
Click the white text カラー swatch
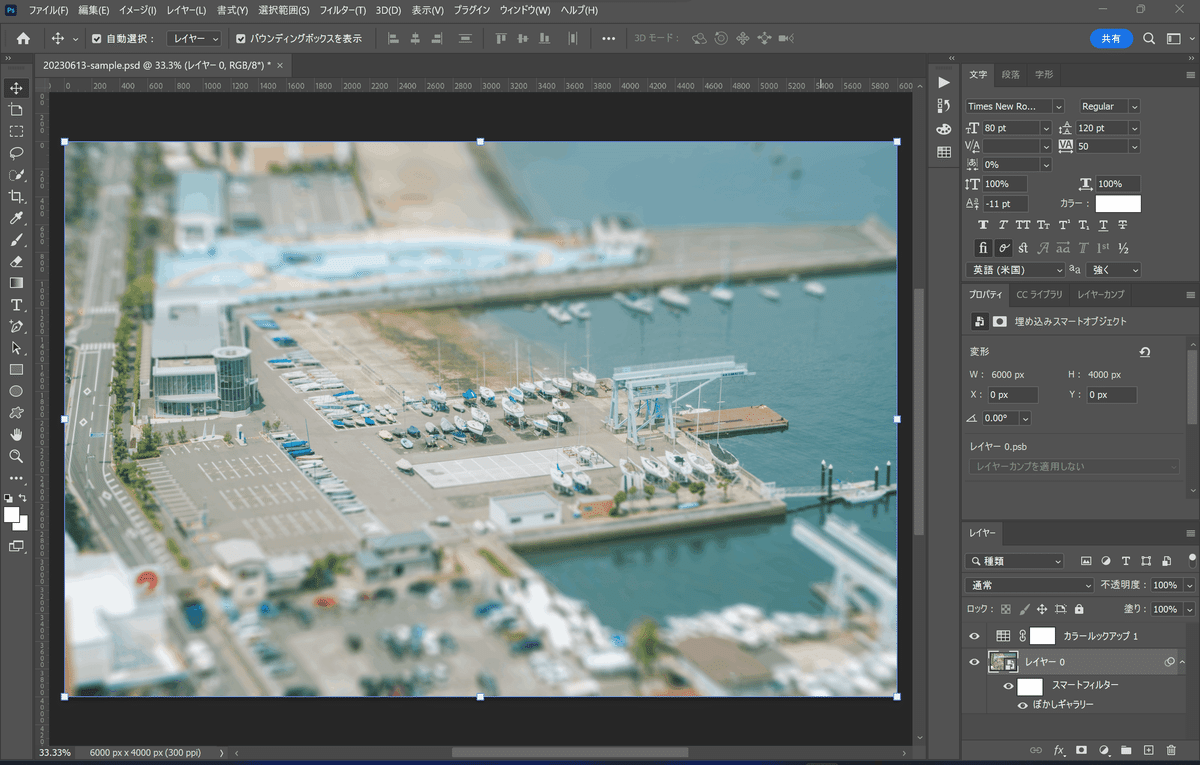point(1118,204)
